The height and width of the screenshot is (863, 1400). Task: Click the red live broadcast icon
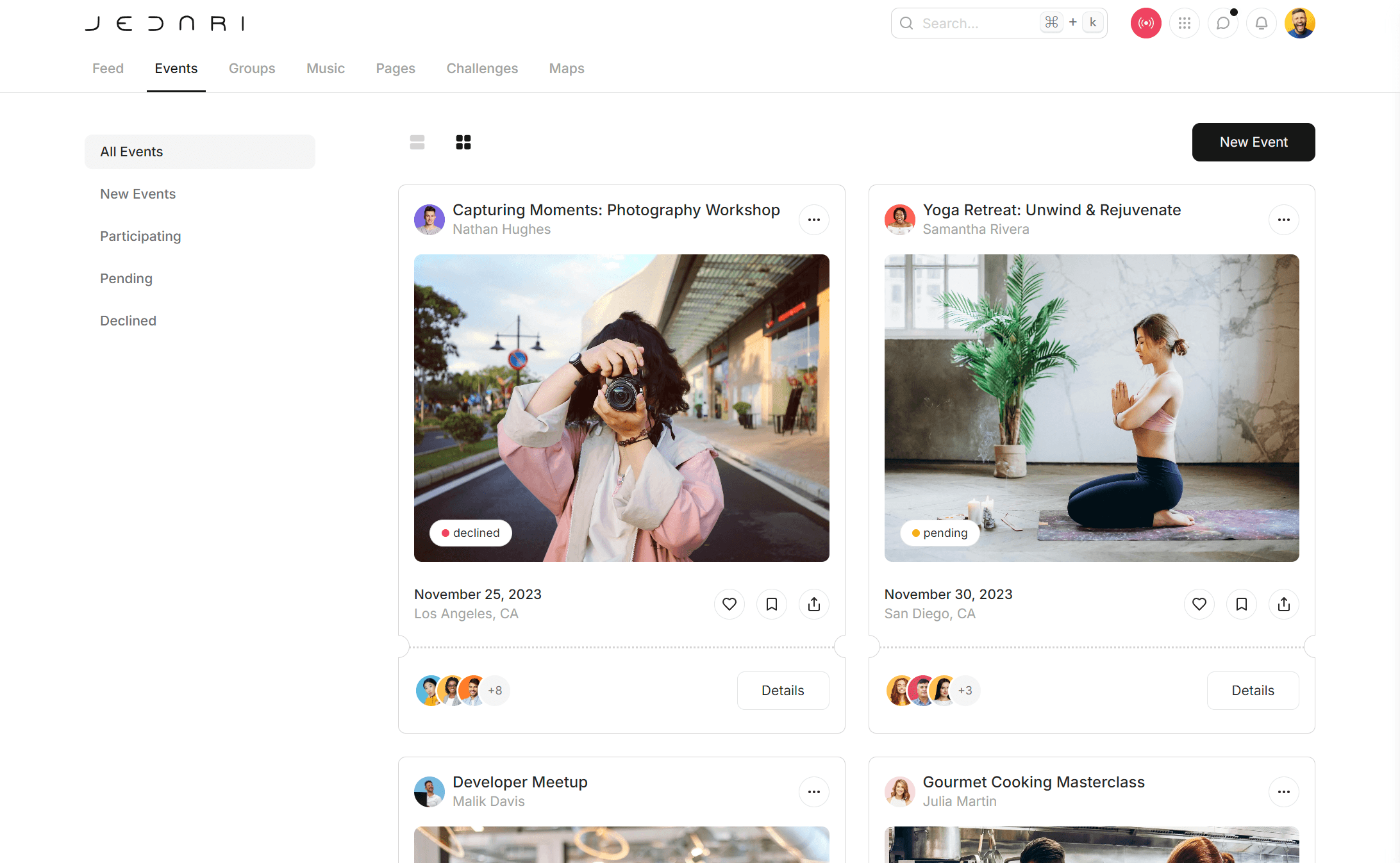pyautogui.click(x=1146, y=23)
